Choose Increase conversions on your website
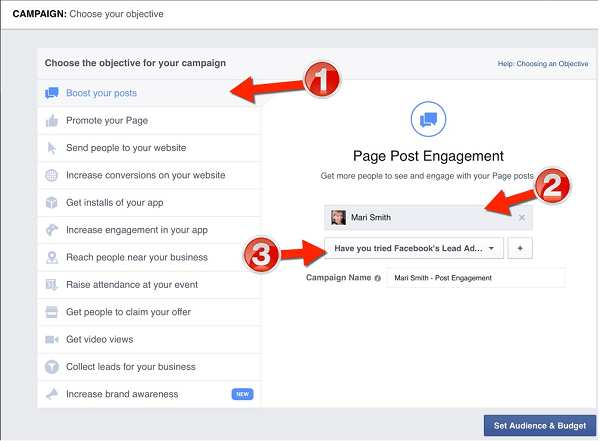The image size is (600, 441). [x=149, y=175]
